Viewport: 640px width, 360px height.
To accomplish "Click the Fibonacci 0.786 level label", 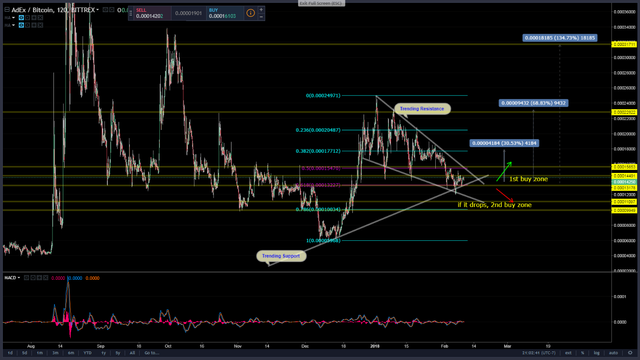I will (x=318, y=209).
